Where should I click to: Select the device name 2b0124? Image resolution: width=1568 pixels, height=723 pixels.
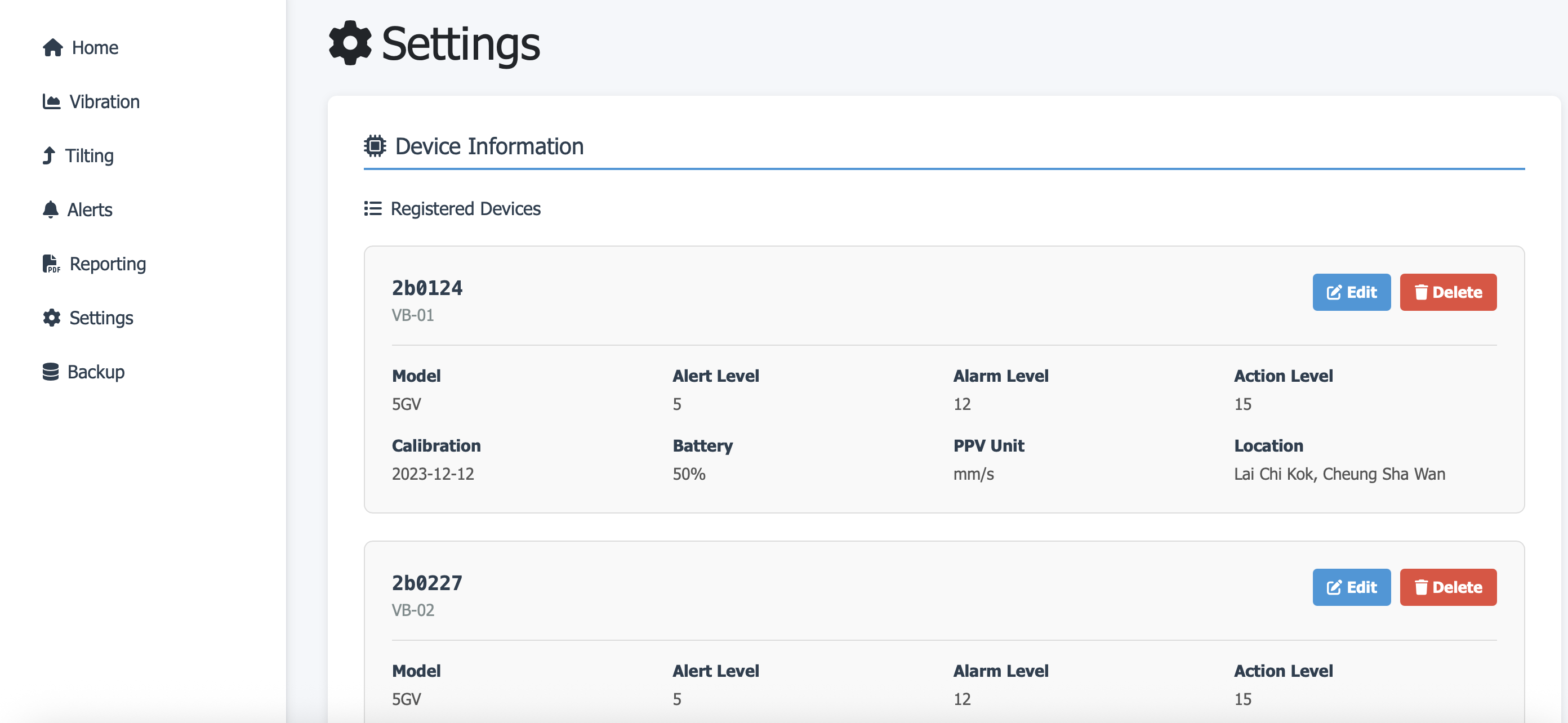click(427, 288)
